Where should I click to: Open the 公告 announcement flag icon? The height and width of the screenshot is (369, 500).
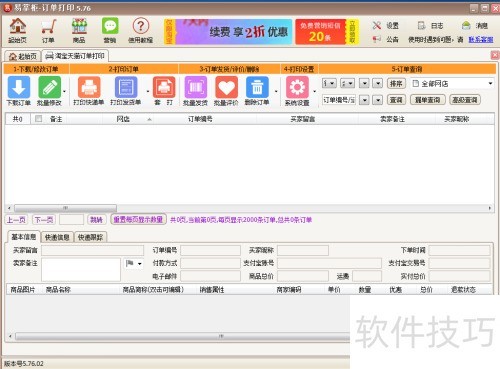pyautogui.click(x=377, y=39)
